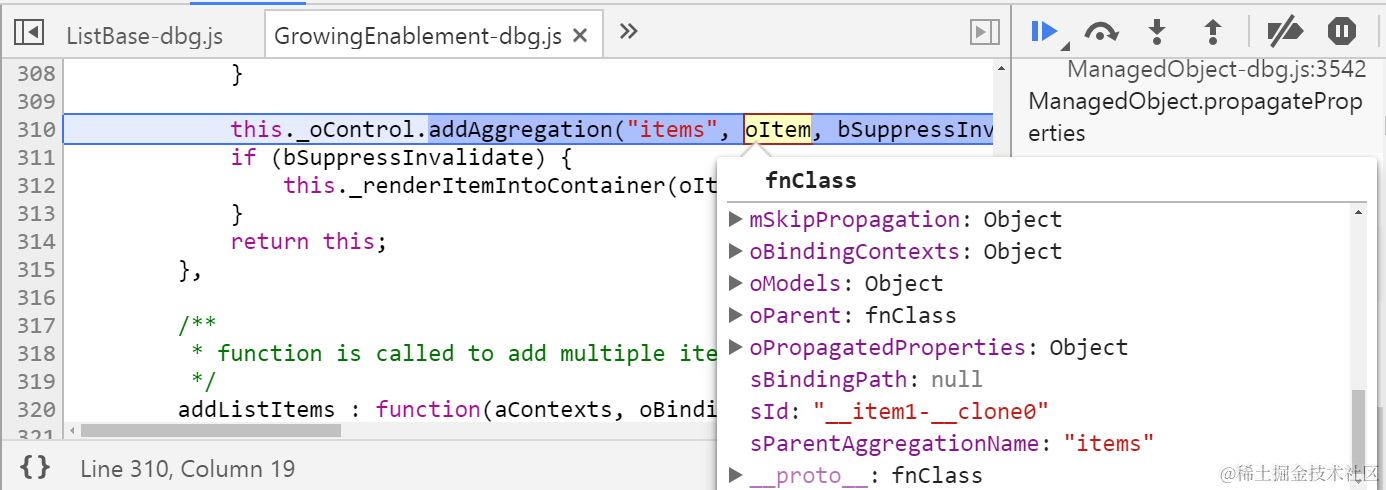Switch to ListBase-dbg.js tab
Viewport: 1386px width, 490px height.
tap(144, 36)
